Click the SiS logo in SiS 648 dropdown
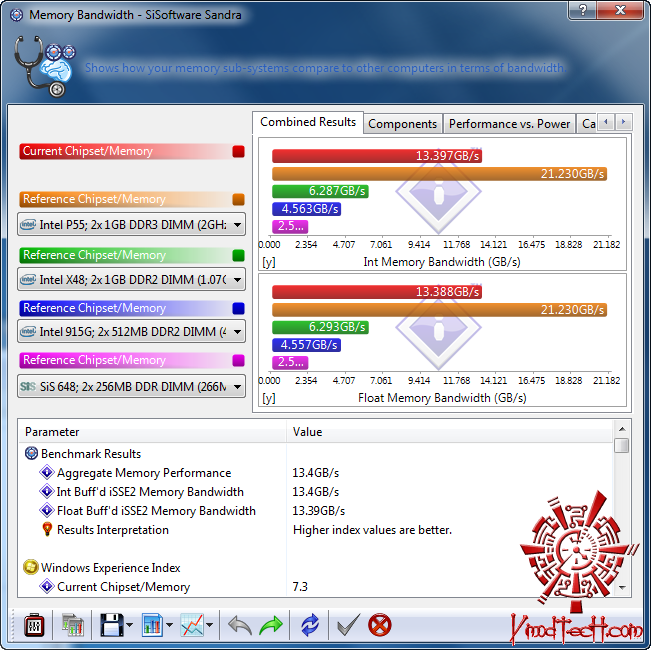This screenshot has height=650, width=651. point(28,386)
